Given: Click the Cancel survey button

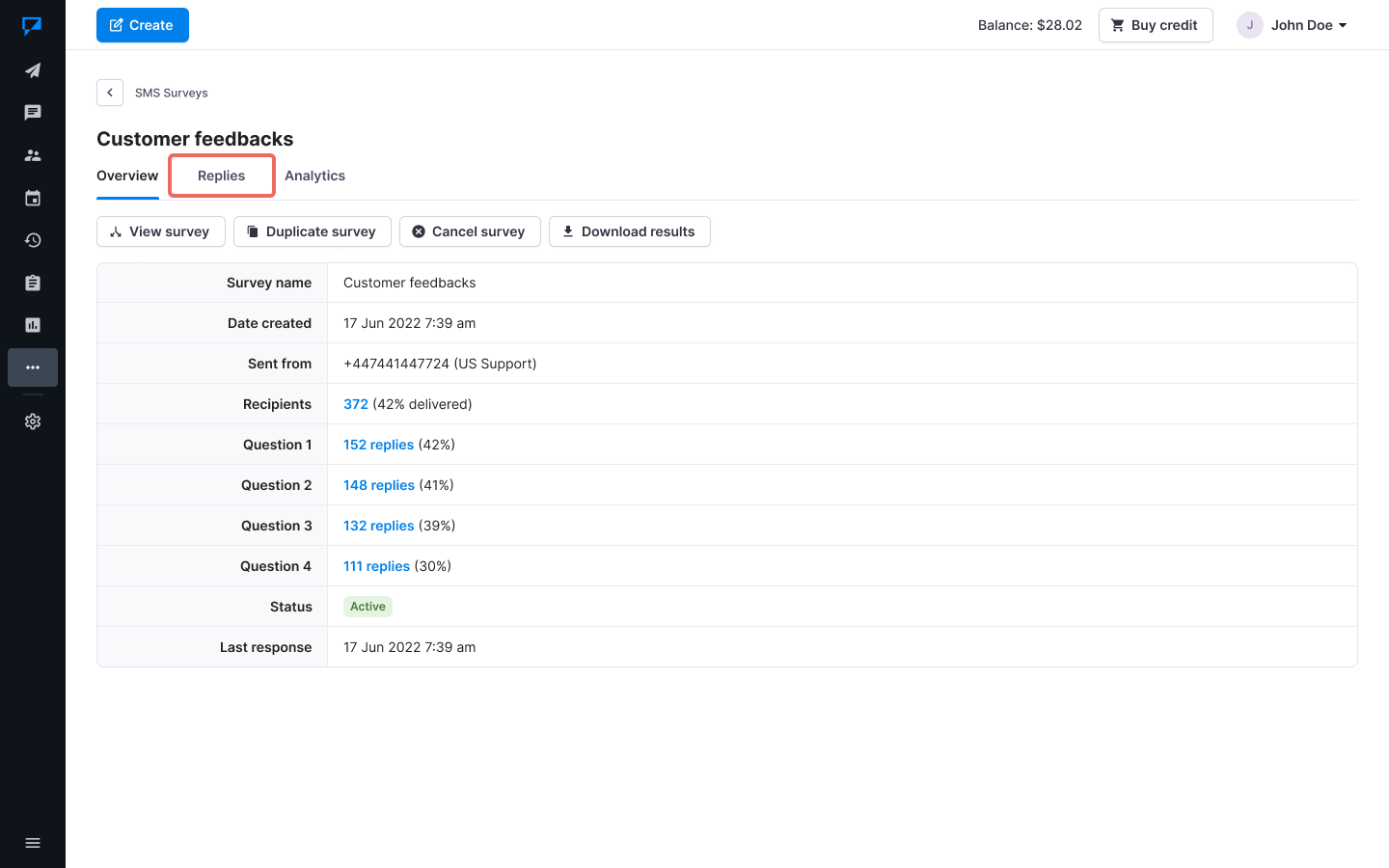Looking at the screenshot, I should (470, 231).
